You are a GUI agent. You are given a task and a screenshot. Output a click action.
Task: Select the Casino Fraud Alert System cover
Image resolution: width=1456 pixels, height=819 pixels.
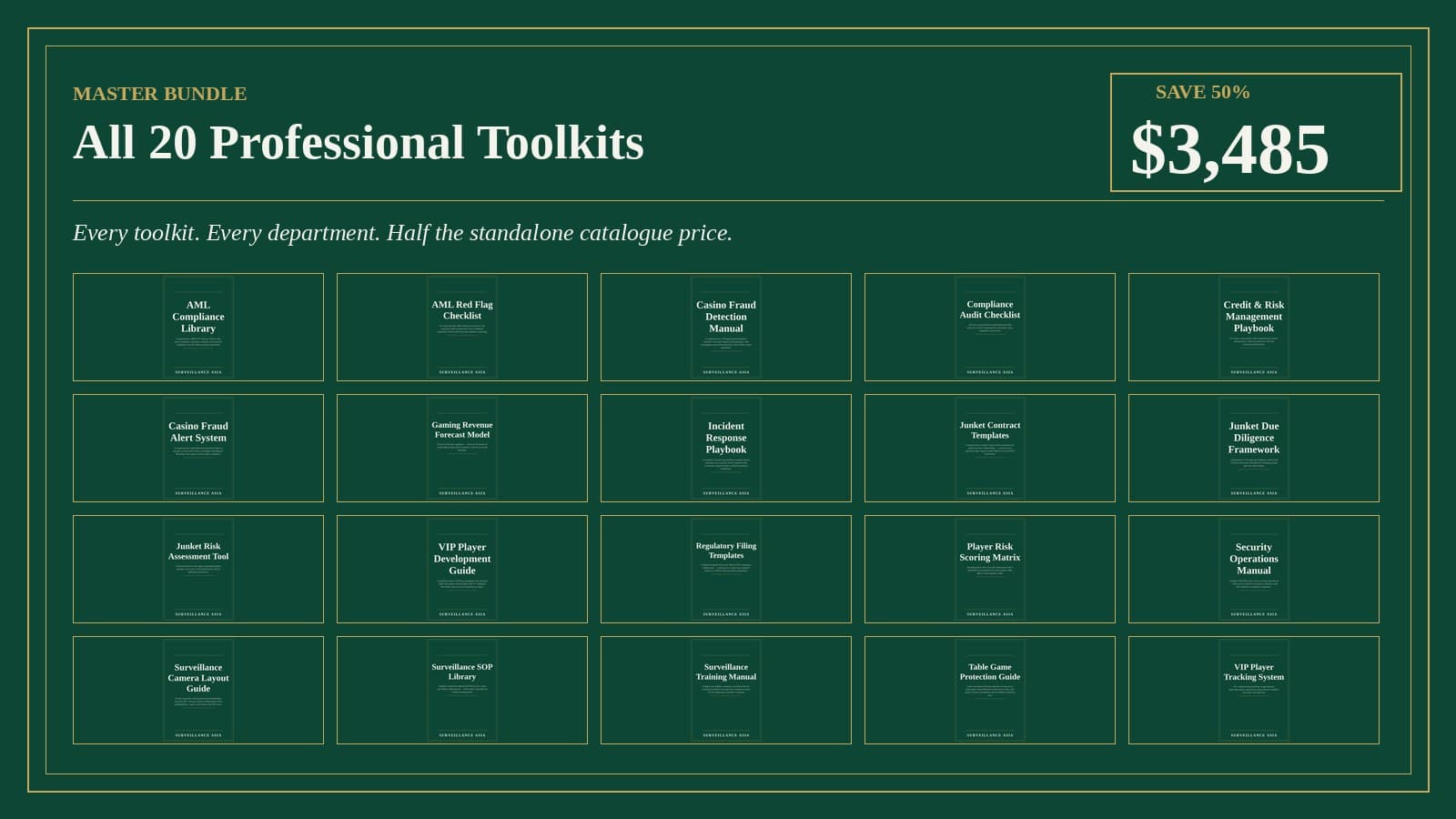click(198, 448)
